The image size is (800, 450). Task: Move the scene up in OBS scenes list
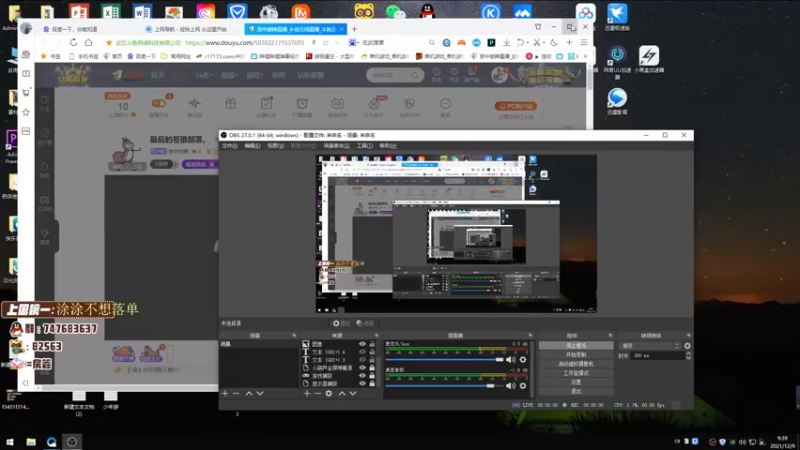coord(249,393)
